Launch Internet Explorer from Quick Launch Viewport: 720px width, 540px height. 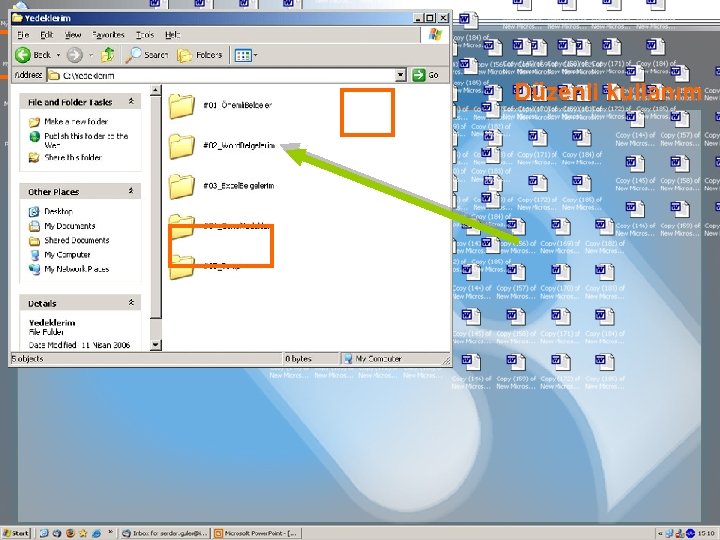(x=96, y=533)
